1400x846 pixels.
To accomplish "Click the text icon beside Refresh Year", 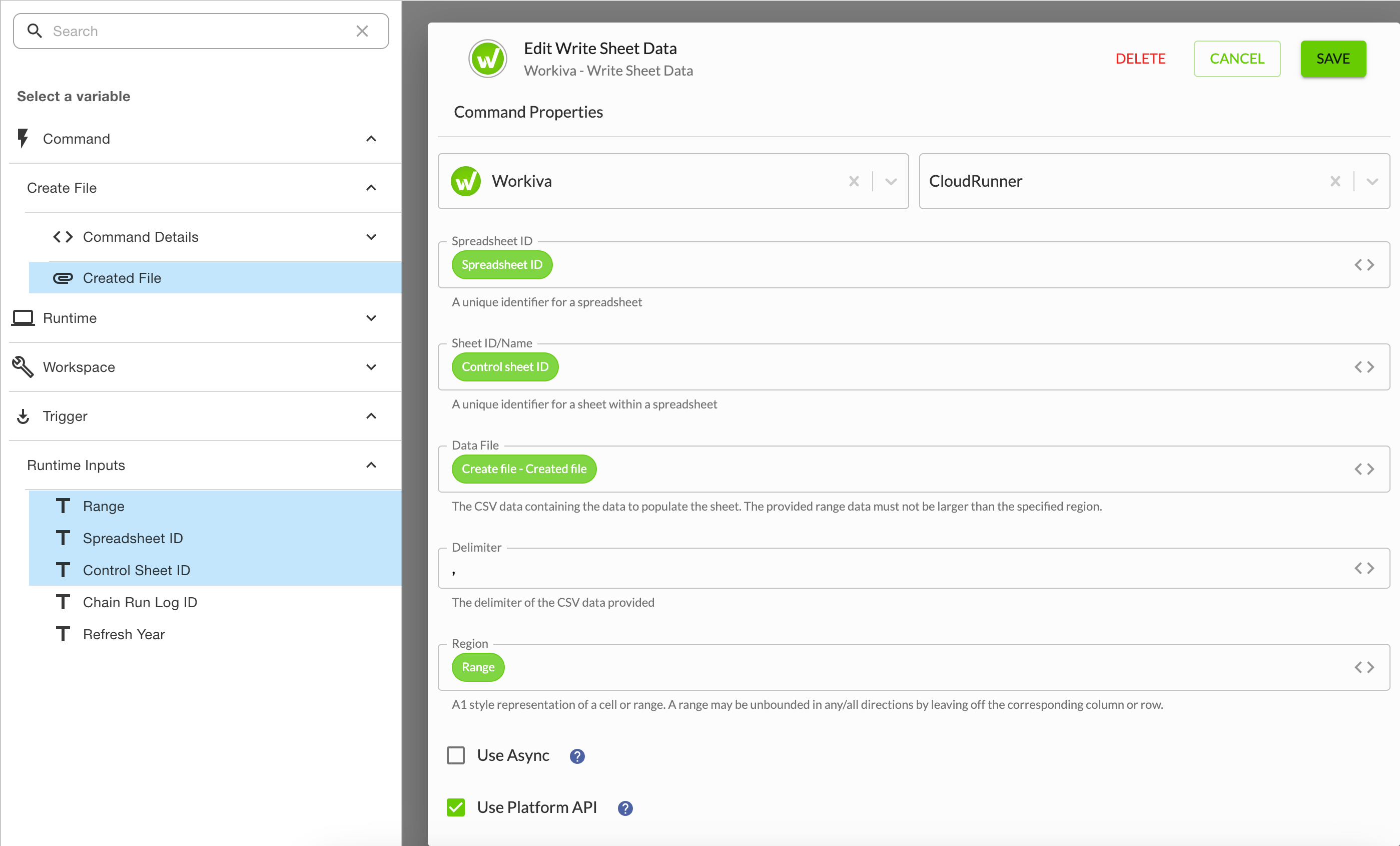I will click(63, 634).
